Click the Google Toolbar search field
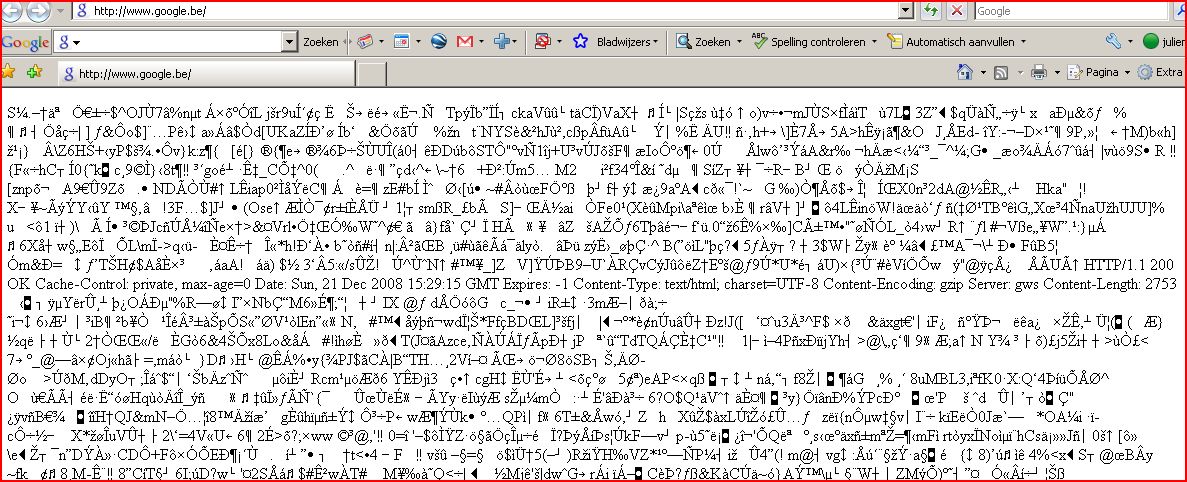 click(x=176, y=42)
